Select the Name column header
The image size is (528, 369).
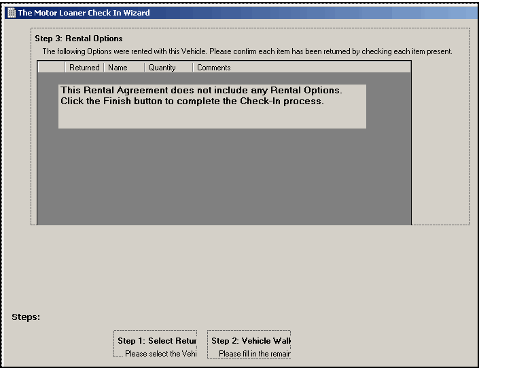(124, 67)
